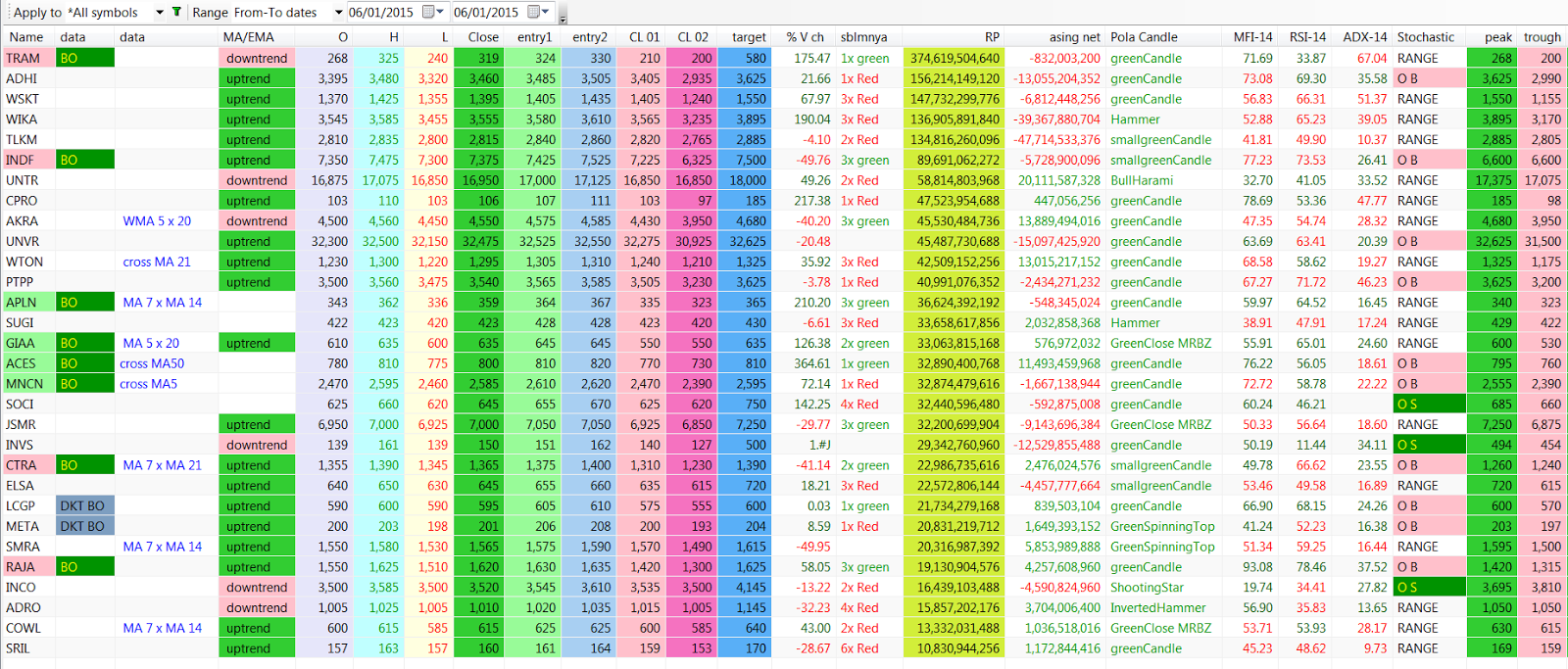Select the SUGI symbol name
The image size is (1568, 669).
point(20,322)
